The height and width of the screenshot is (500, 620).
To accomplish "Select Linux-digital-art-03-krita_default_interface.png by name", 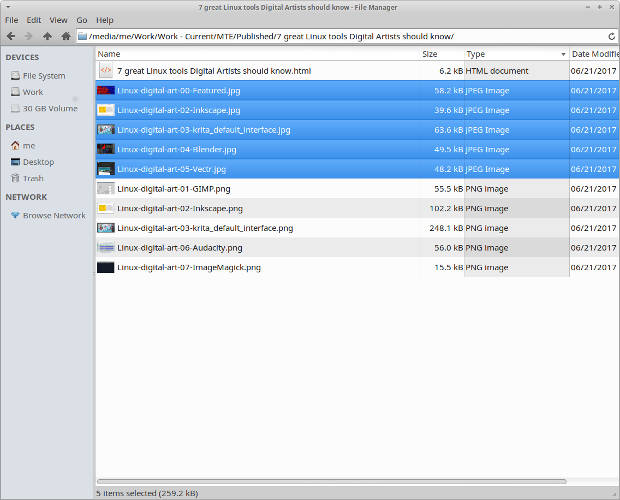I will click(205, 228).
